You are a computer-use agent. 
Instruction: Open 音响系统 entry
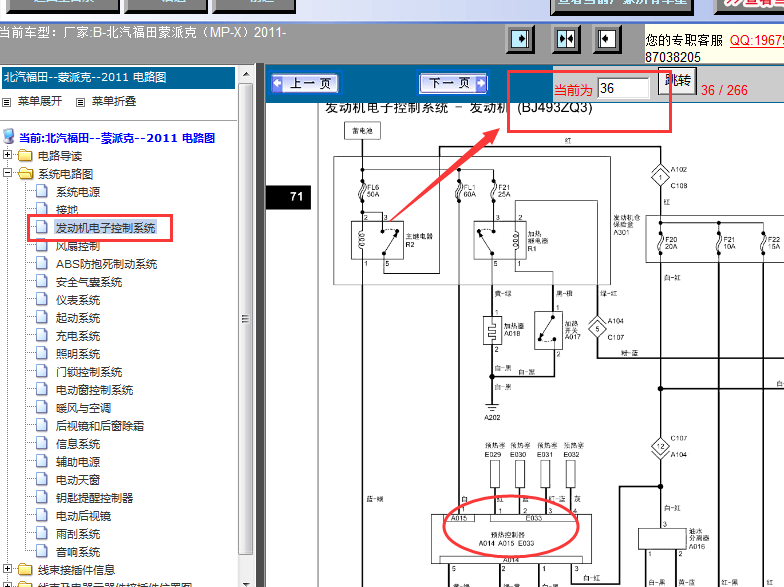click(78, 552)
